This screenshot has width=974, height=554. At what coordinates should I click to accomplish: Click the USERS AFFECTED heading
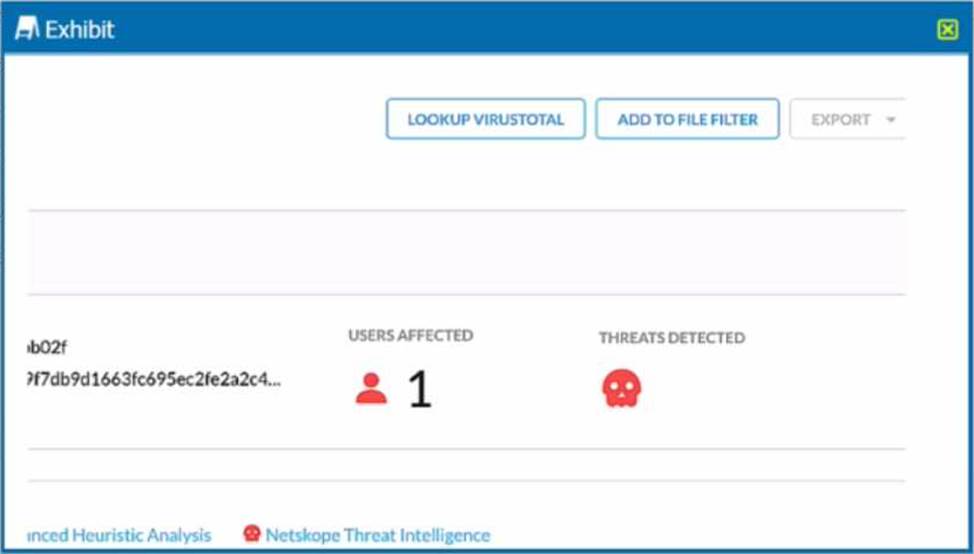click(410, 336)
